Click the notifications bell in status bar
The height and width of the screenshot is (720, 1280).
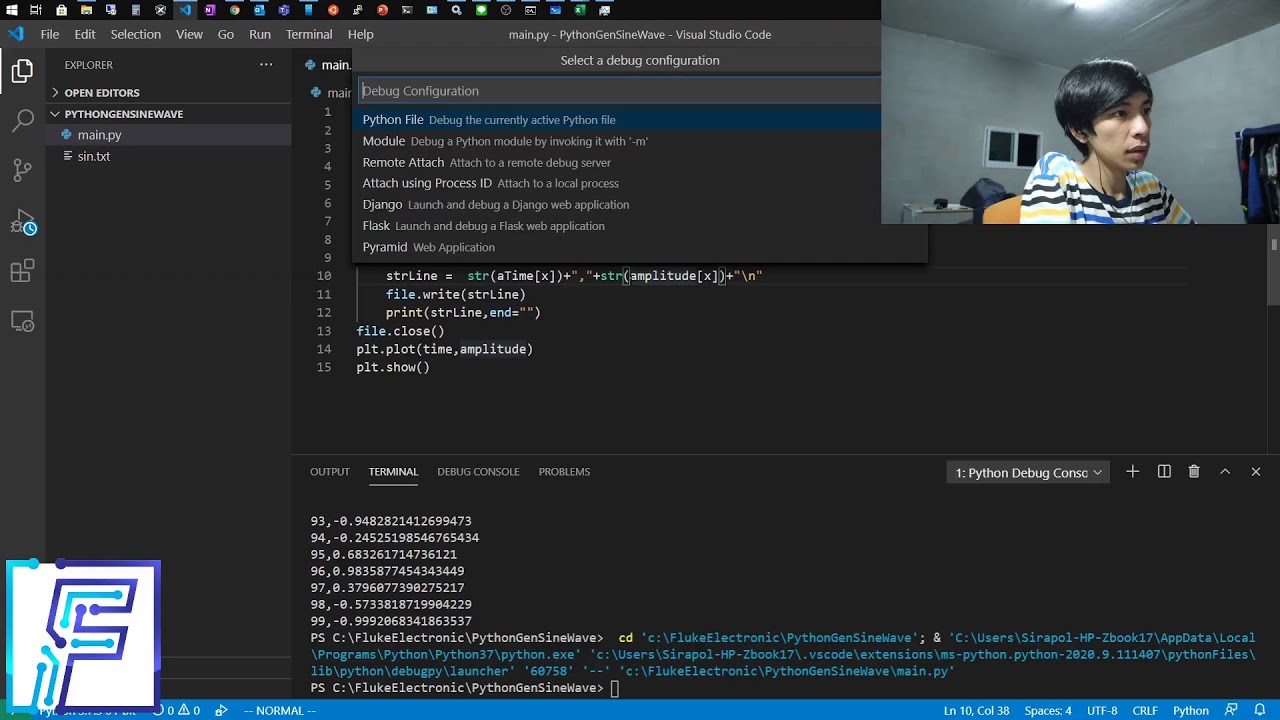point(1260,711)
